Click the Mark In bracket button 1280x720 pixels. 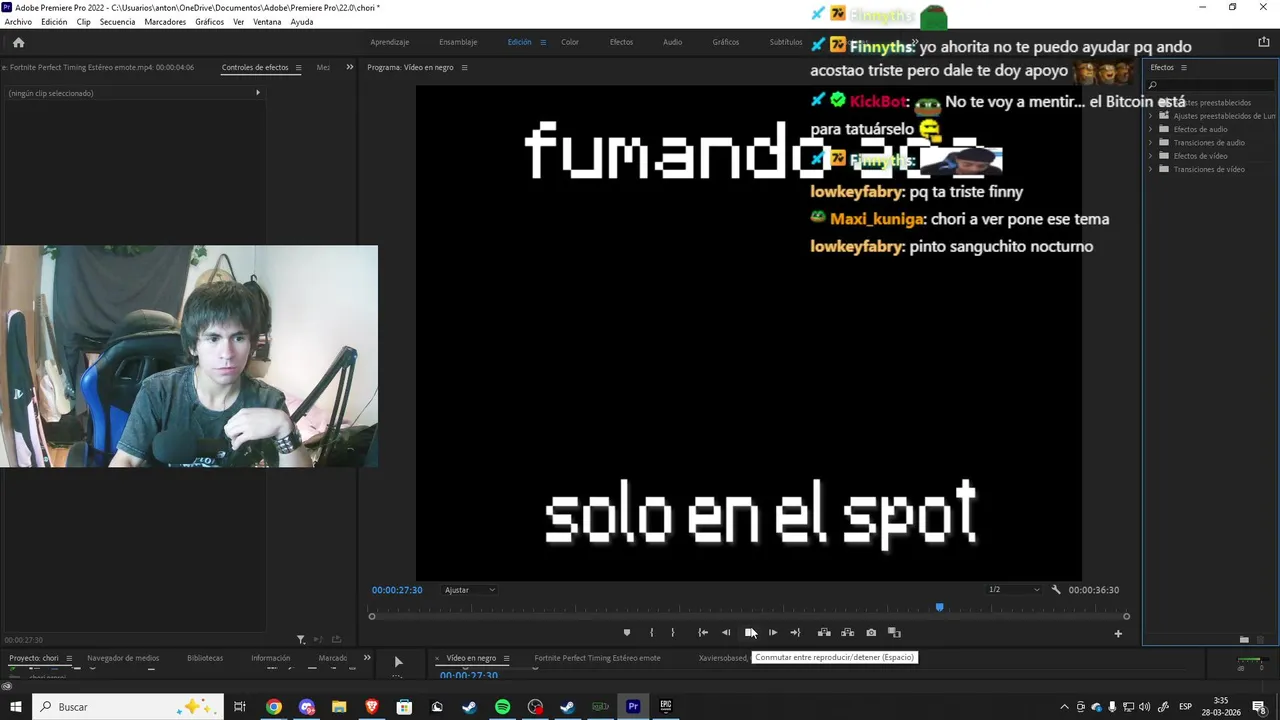(651, 632)
